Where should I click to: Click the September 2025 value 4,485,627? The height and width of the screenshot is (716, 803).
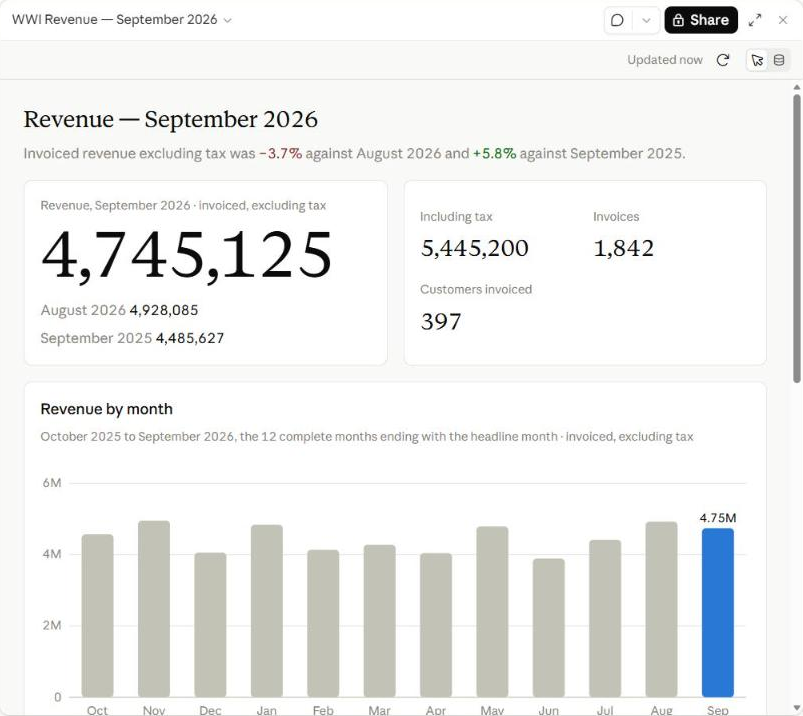point(190,338)
